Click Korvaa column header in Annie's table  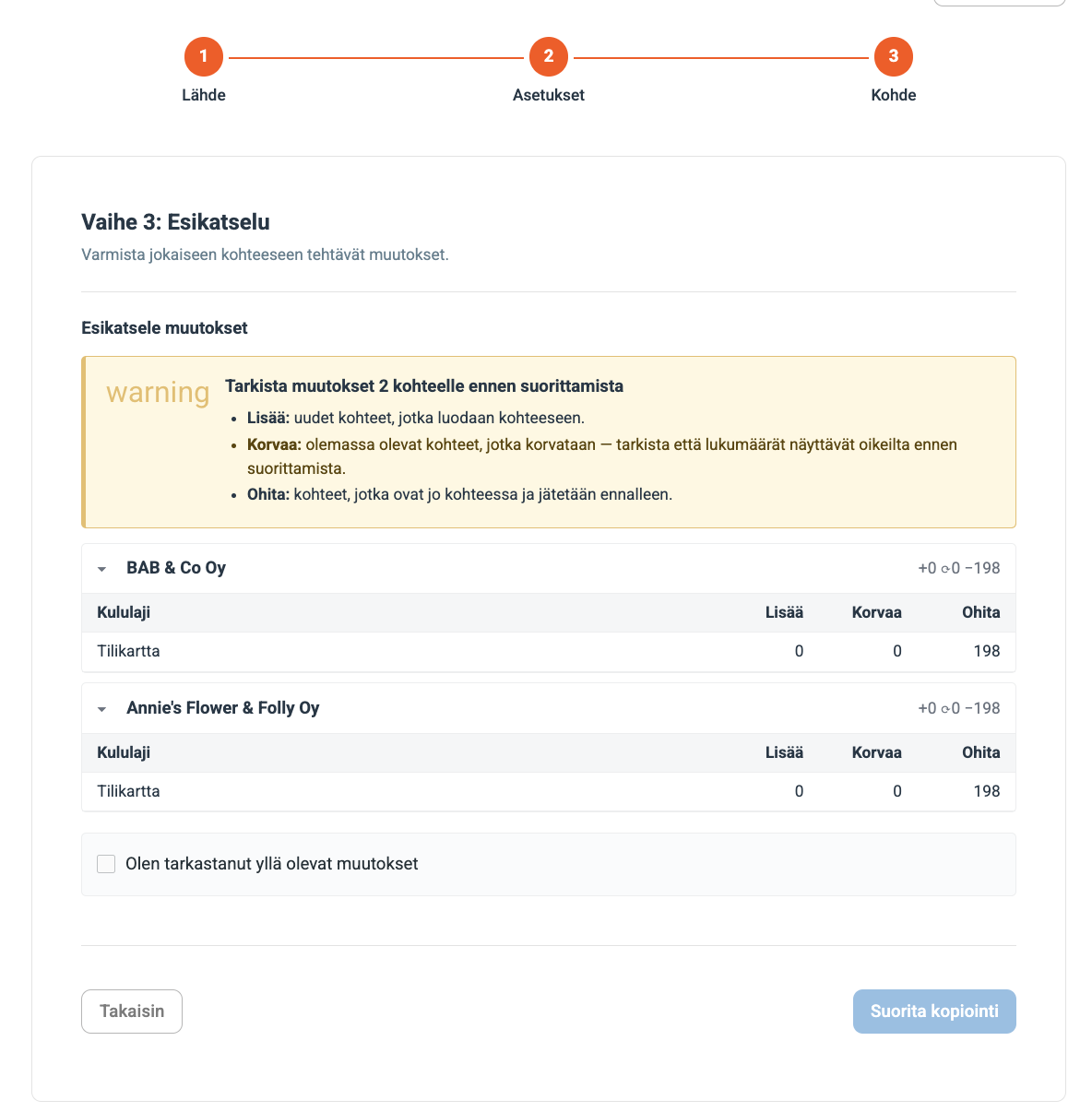(x=877, y=752)
